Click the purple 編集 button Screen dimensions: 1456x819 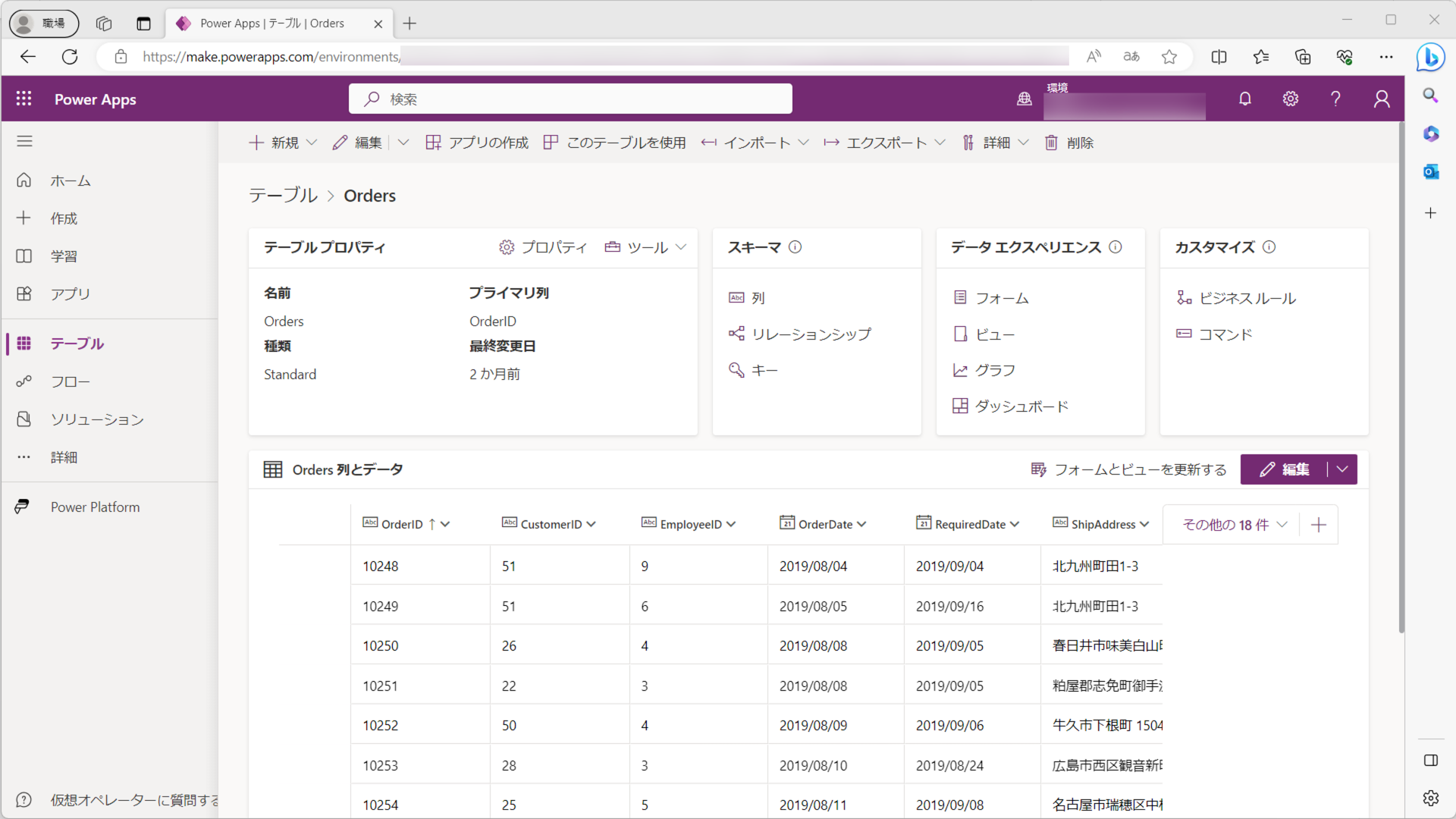click(x=1285, y=469)
